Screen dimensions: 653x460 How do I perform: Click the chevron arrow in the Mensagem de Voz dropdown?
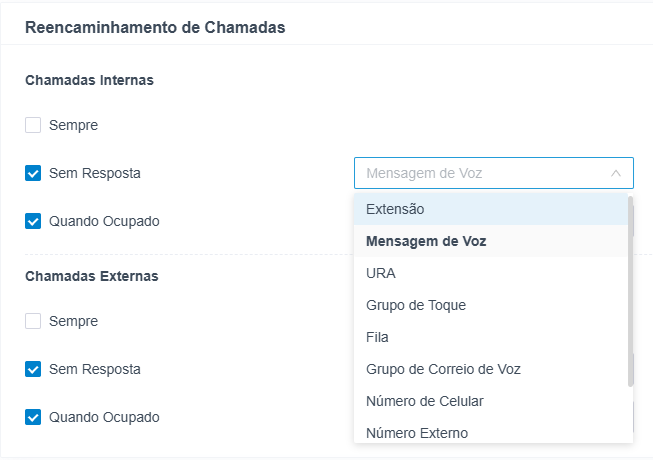[x=616, y=173]
